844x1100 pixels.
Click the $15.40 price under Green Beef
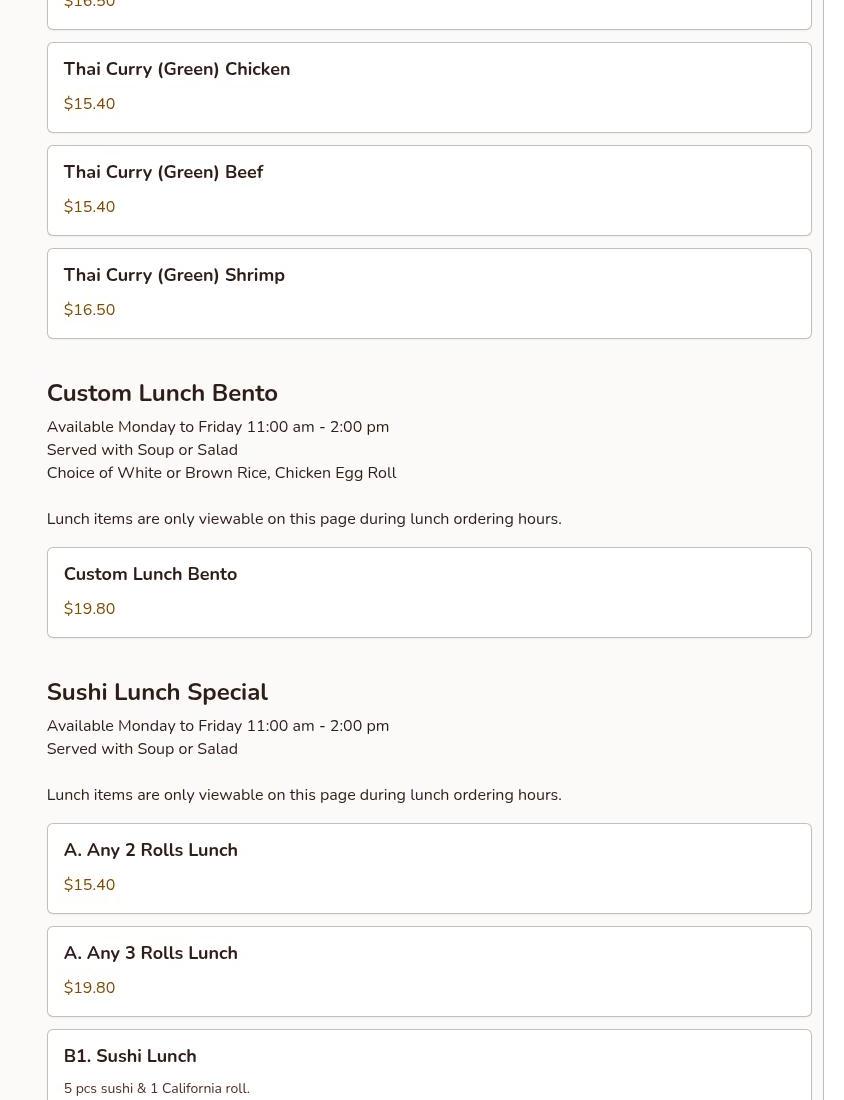point(89,207)
